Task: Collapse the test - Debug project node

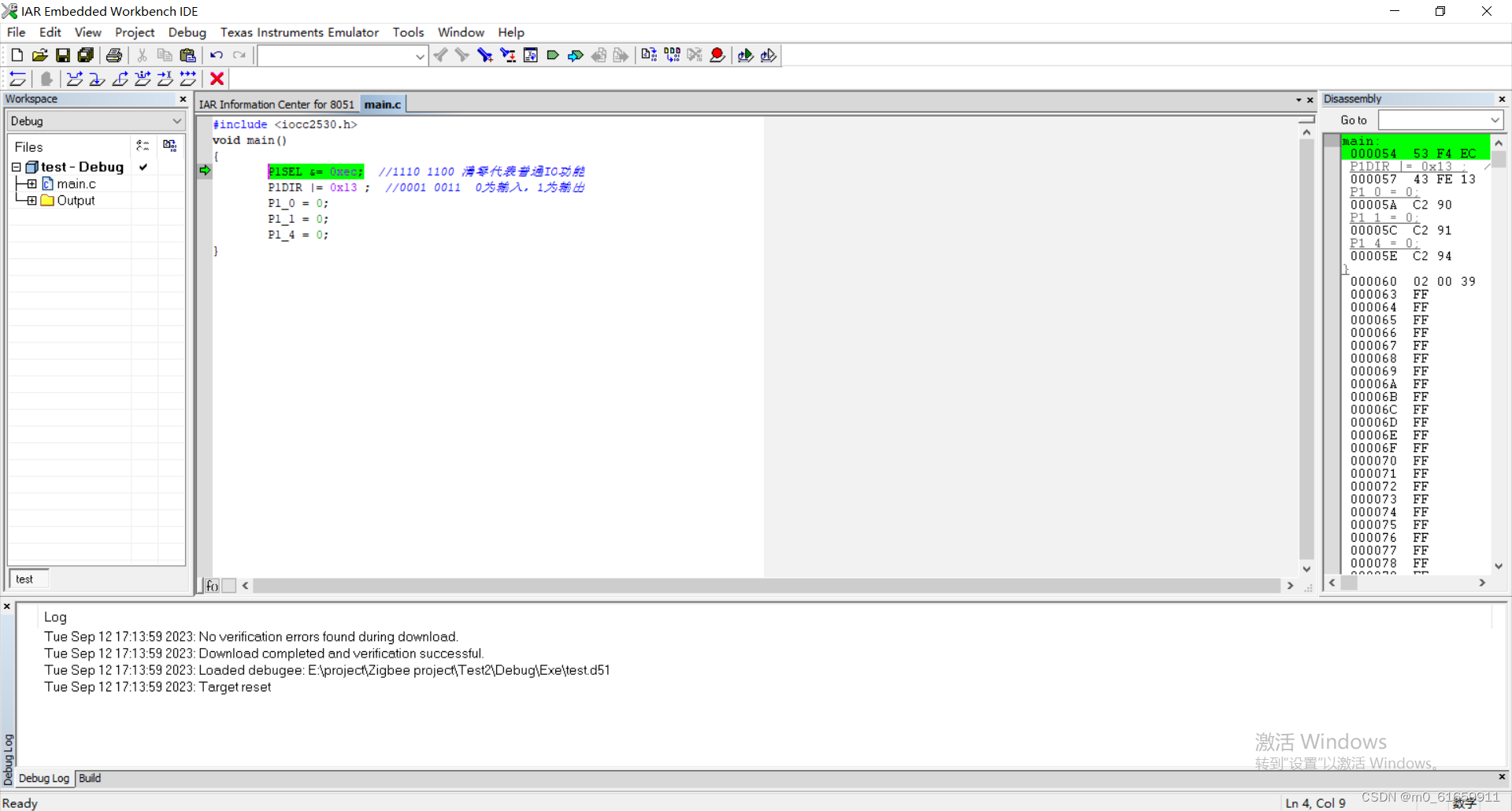Action: tap(16, 167)
